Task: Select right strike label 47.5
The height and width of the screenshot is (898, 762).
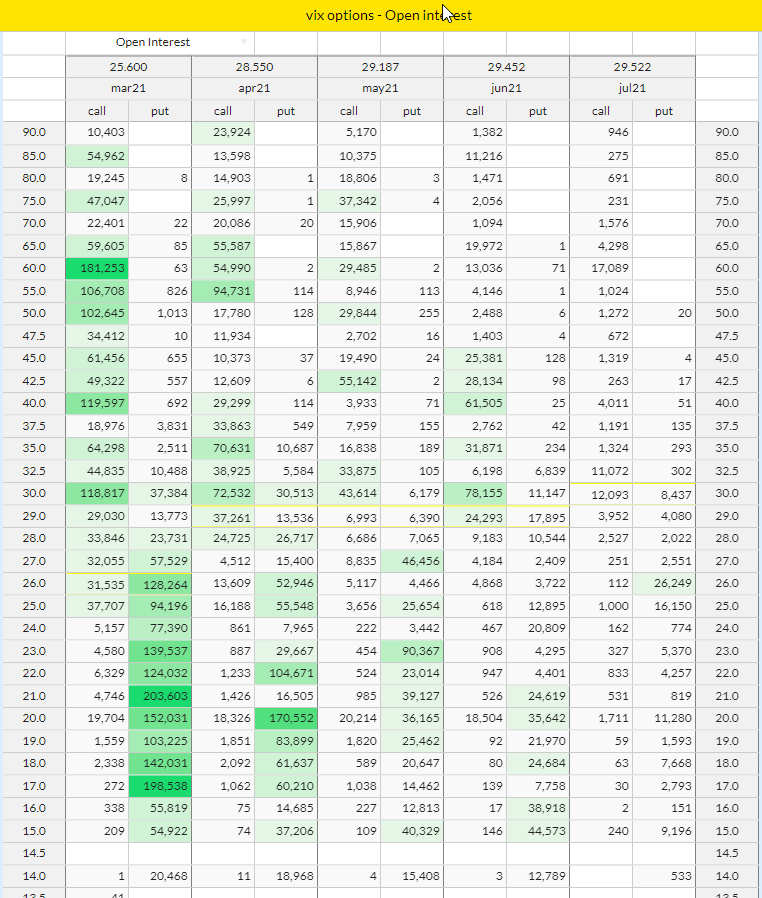Action: point(727,336)
